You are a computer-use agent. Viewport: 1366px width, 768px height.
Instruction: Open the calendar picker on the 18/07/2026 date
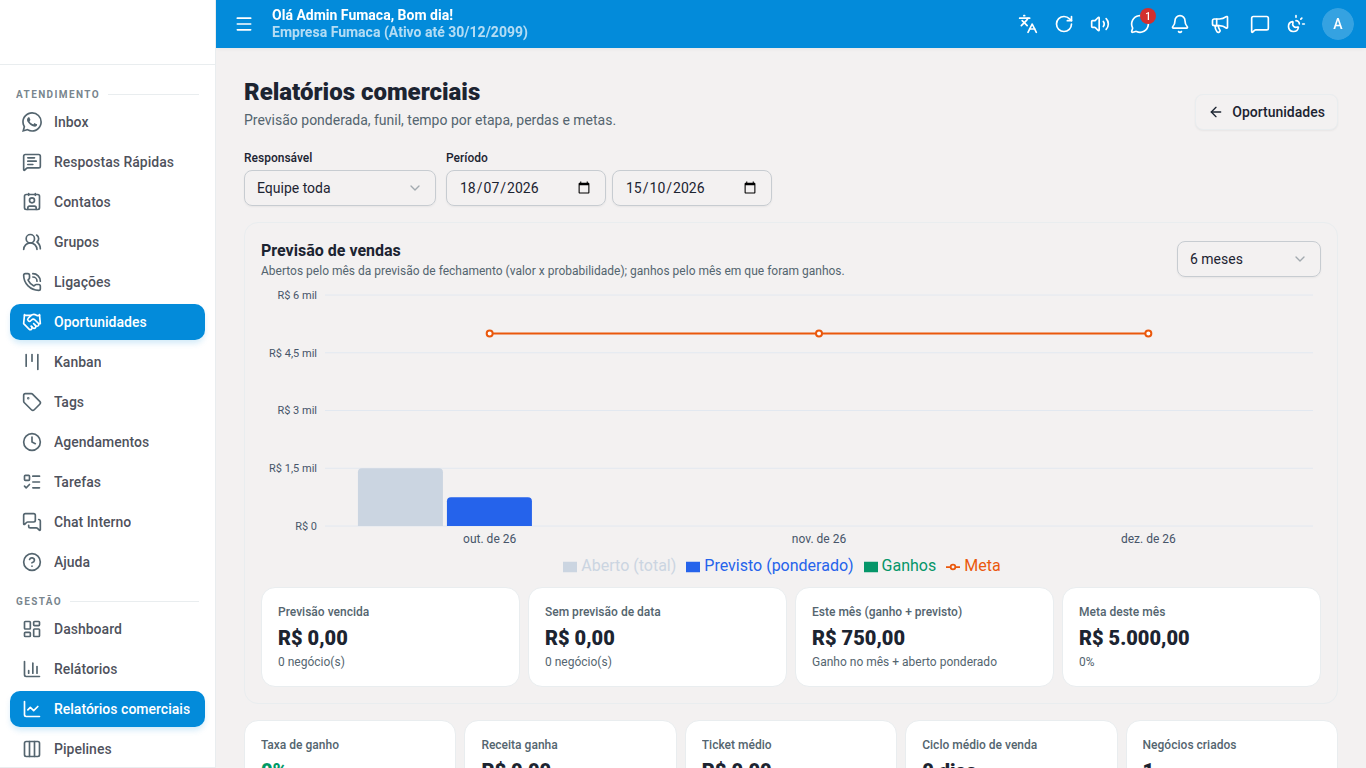point(584,188)
